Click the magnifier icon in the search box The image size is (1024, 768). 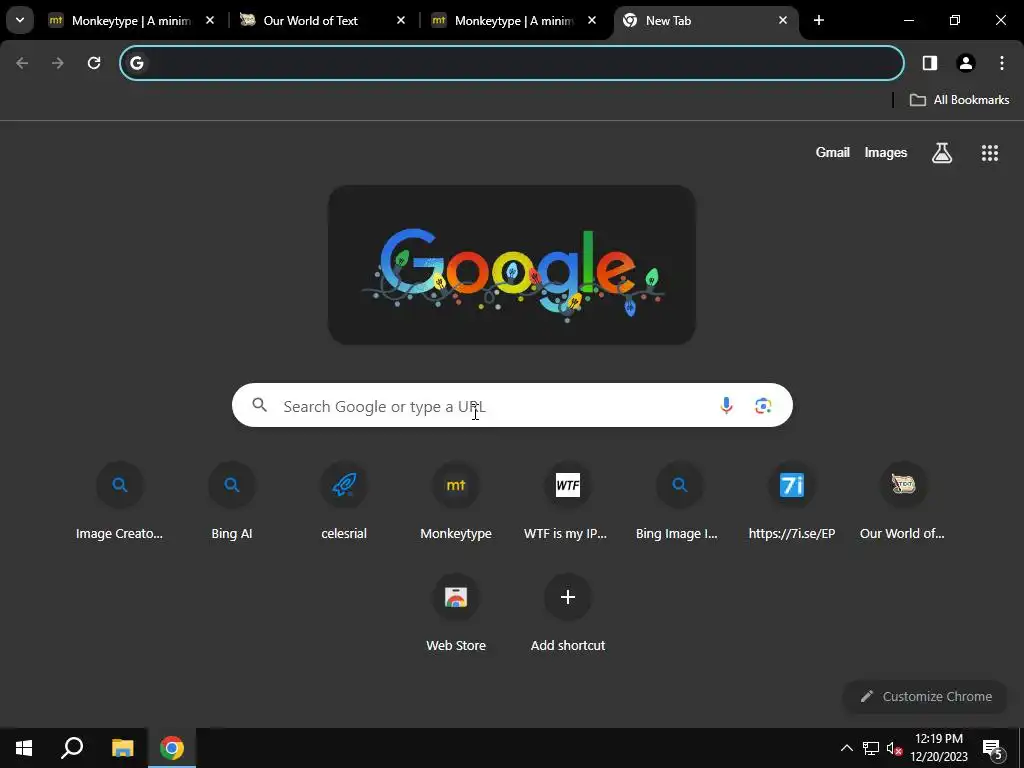[x=259, y=406]
